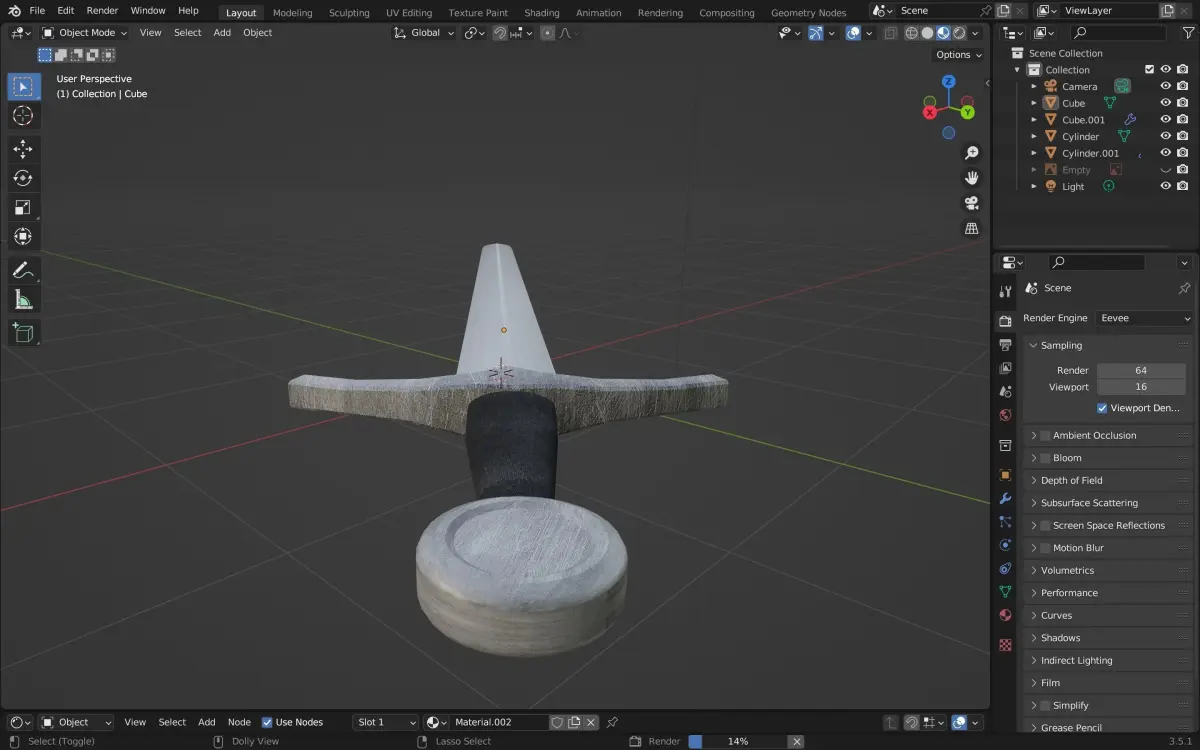Enable Motion Blur checkbox
Image resolution: width=1200 pixels, height=750 pixels.
[1045, 548]
